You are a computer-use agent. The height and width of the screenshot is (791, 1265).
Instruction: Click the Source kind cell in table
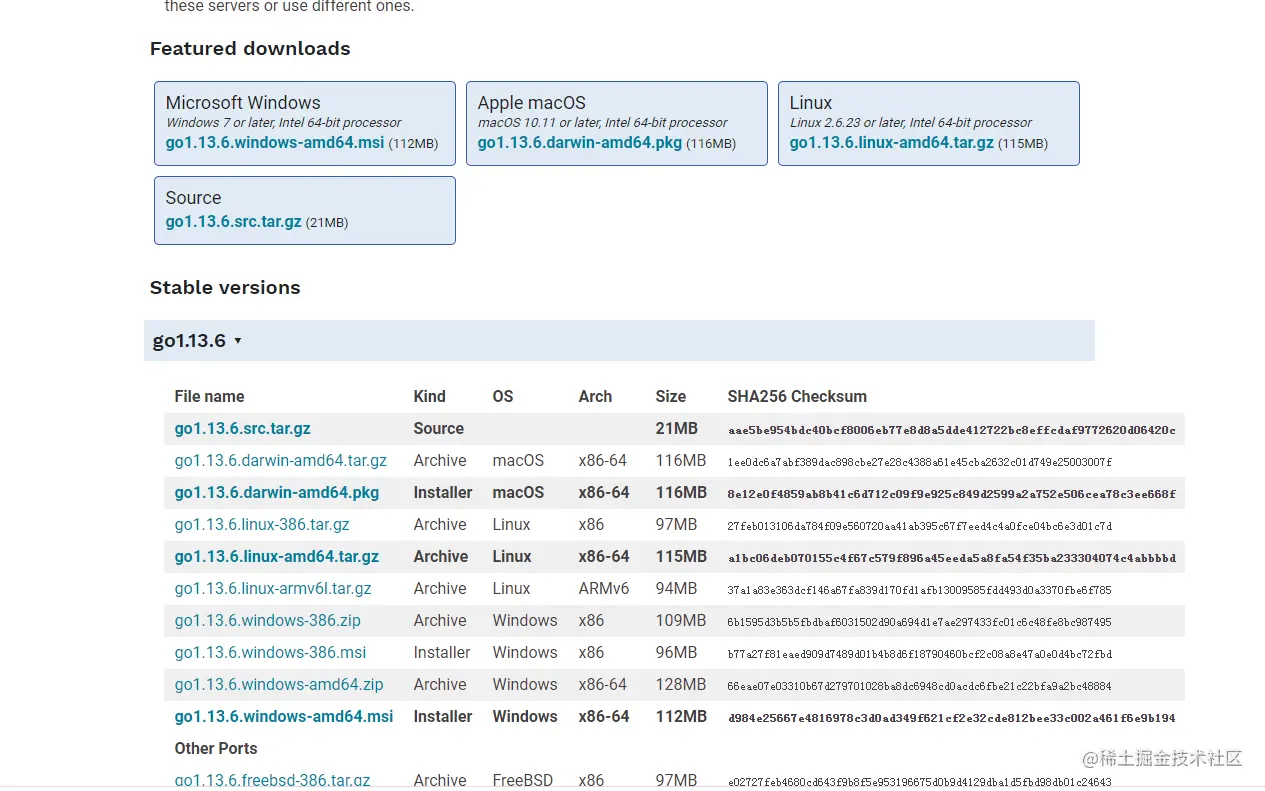(x=439, y=428)
